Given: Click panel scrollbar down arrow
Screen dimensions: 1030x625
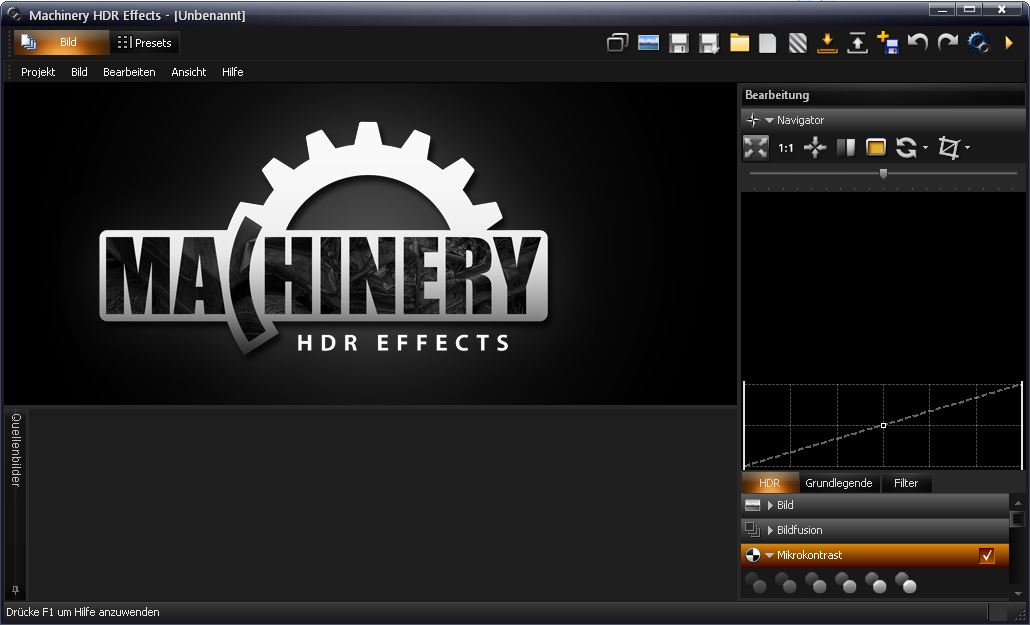Looking at the screenshot, I should click(x=1018, y=593).
